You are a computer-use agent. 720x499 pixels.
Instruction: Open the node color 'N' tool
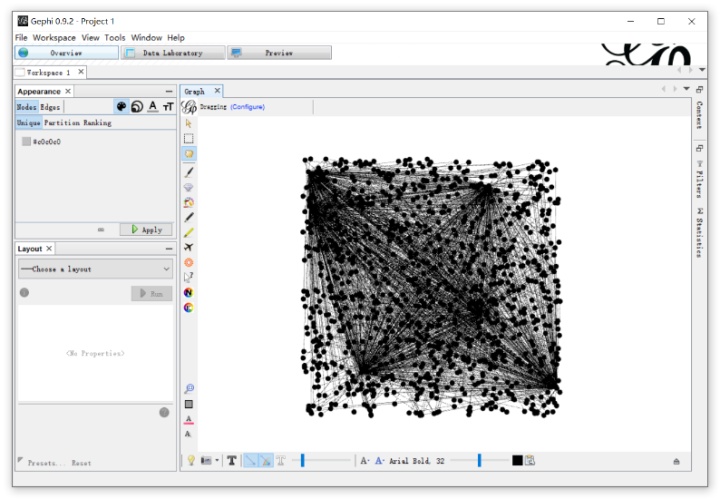point(188,292)
